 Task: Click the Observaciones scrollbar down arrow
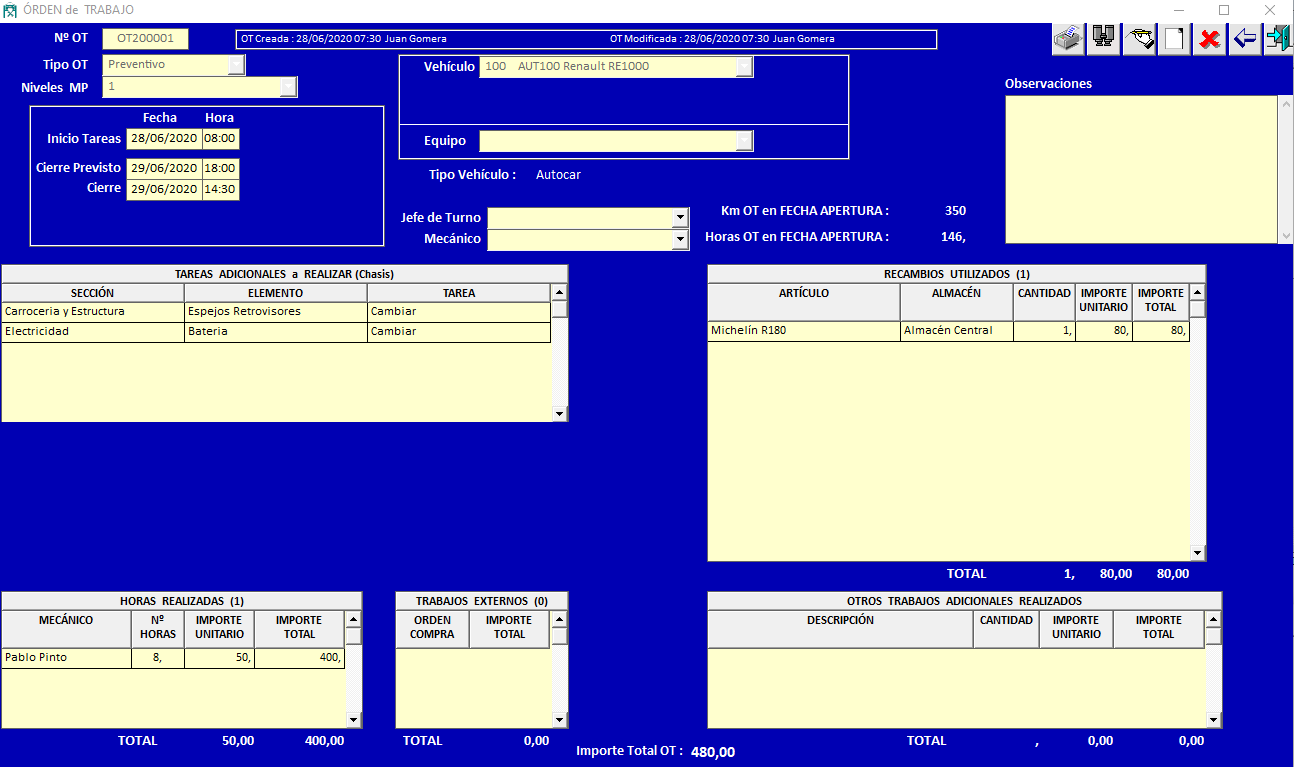click(x=1286, y=236)
